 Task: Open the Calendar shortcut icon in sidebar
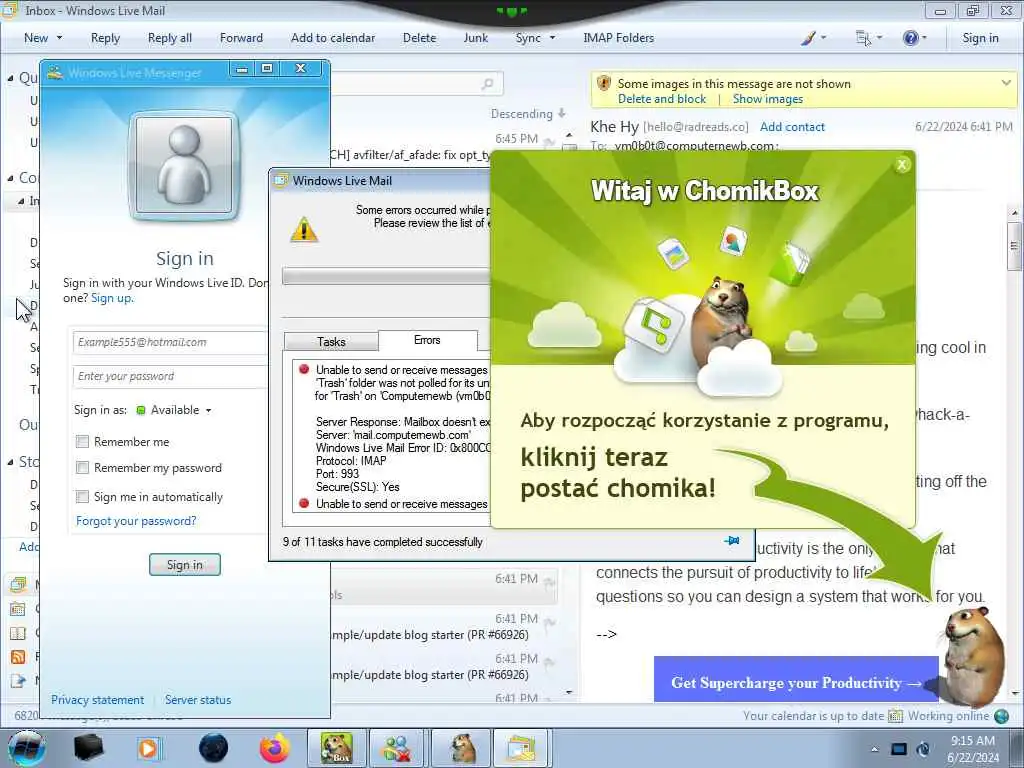tap(18, 609)
